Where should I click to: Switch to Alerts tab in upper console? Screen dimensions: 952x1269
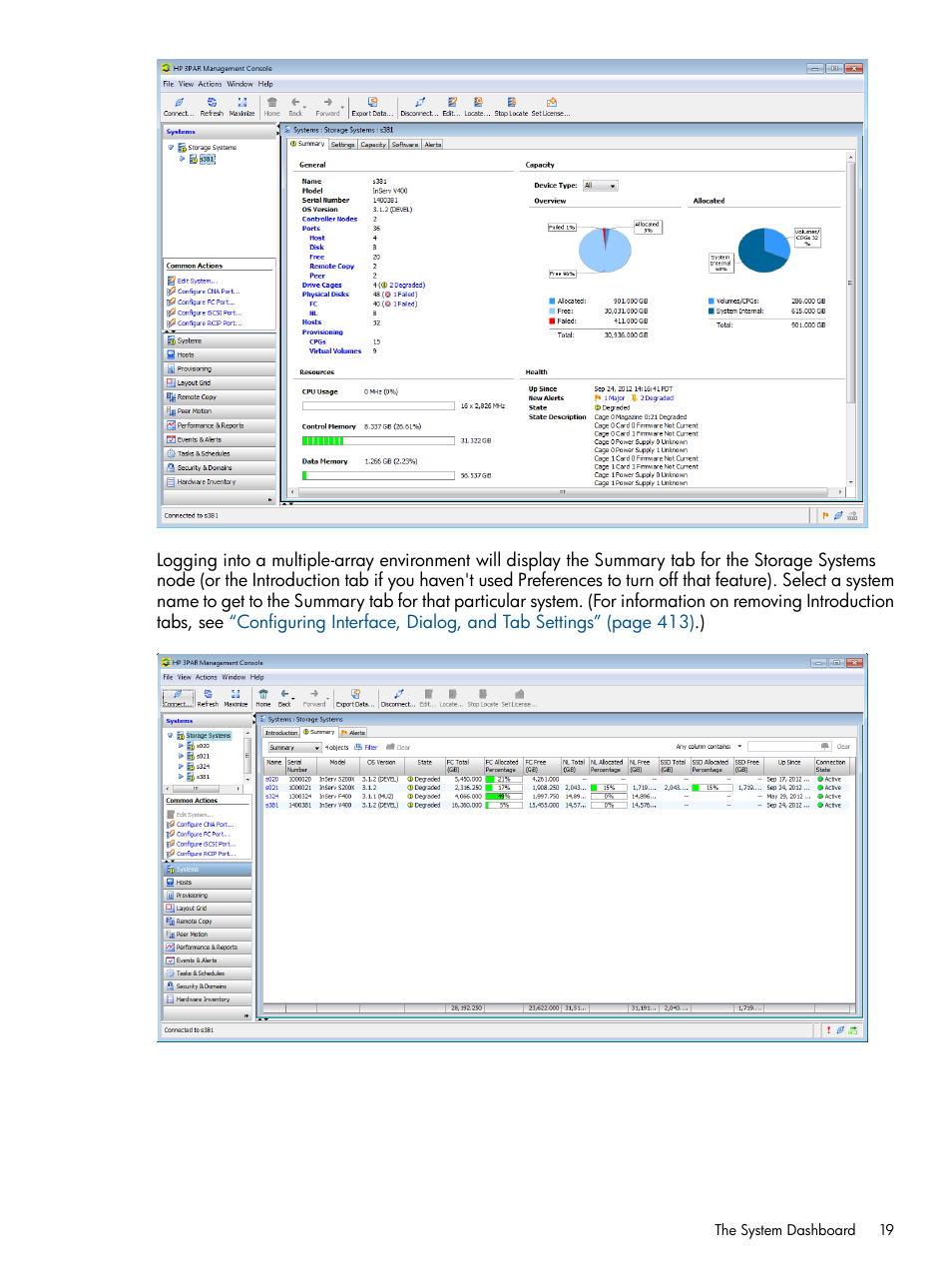pos(433,145)
